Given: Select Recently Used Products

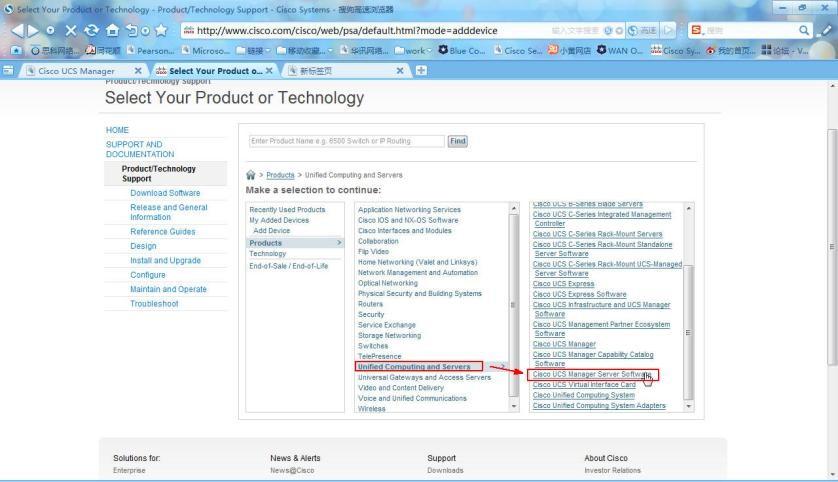Looking at the screenshot, I should (x=287, y=209).
